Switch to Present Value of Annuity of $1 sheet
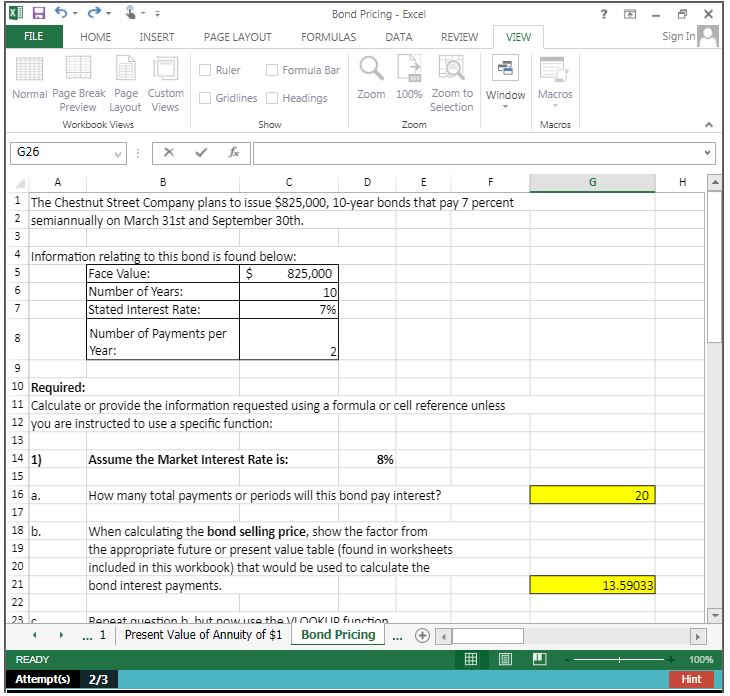Viewport: 730px width, 696px height. (203, 635)
